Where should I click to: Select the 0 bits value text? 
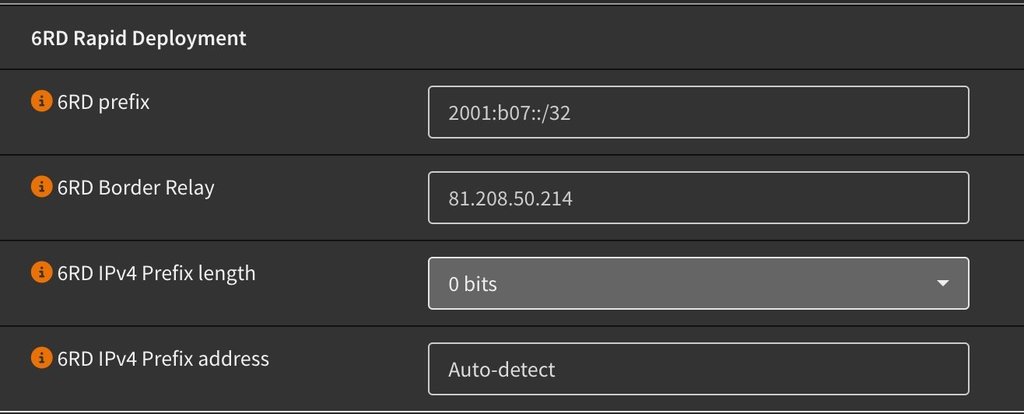(472, 284)
